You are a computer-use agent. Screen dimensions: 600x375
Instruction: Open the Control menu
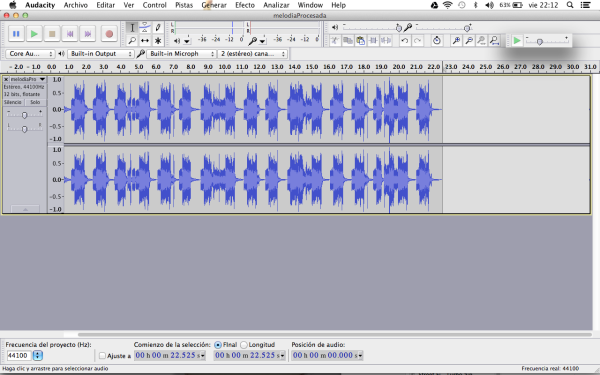pyautogui.click(x=155, y=5)
